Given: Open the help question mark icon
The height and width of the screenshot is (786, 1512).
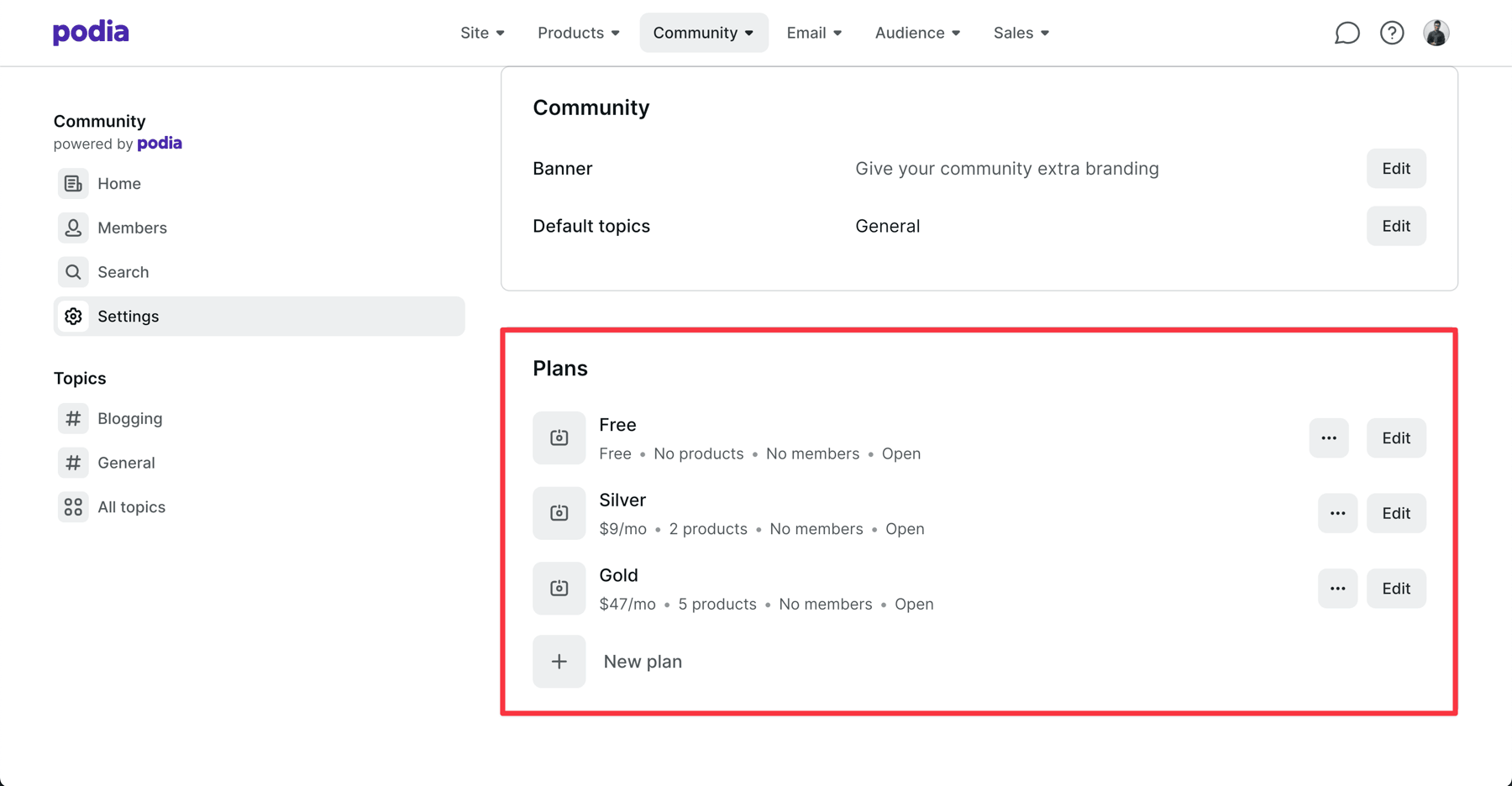Looking at the screenshot, I should [1391, 33].
